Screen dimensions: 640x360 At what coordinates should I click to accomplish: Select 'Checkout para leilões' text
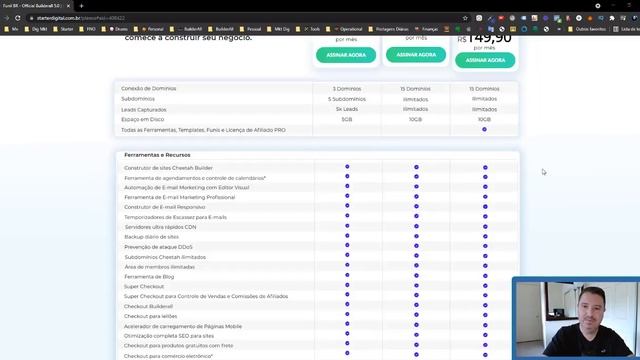coord(150,316)
